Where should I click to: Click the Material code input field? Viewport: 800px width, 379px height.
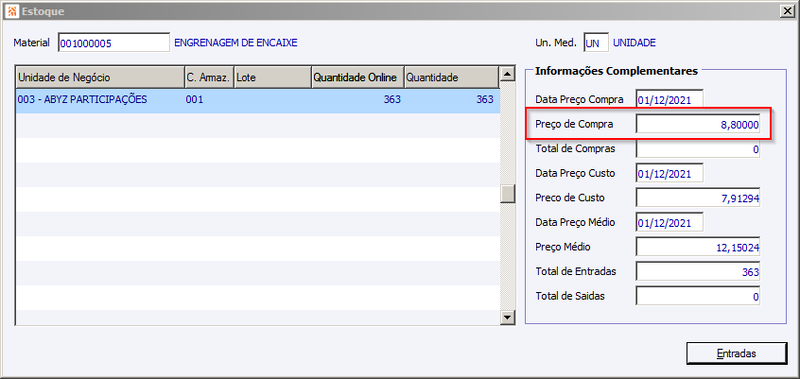click(x=114, y=43)
